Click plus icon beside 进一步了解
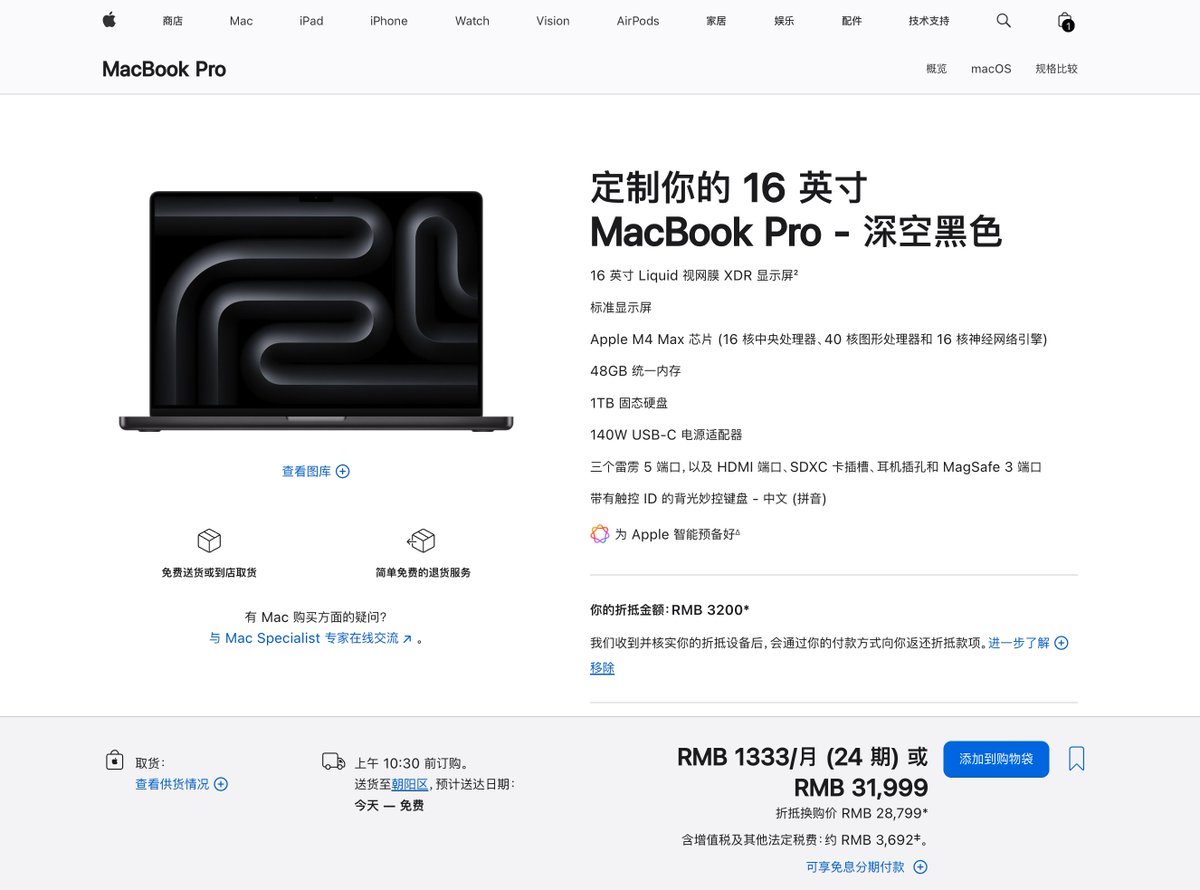 [1061, 643]
